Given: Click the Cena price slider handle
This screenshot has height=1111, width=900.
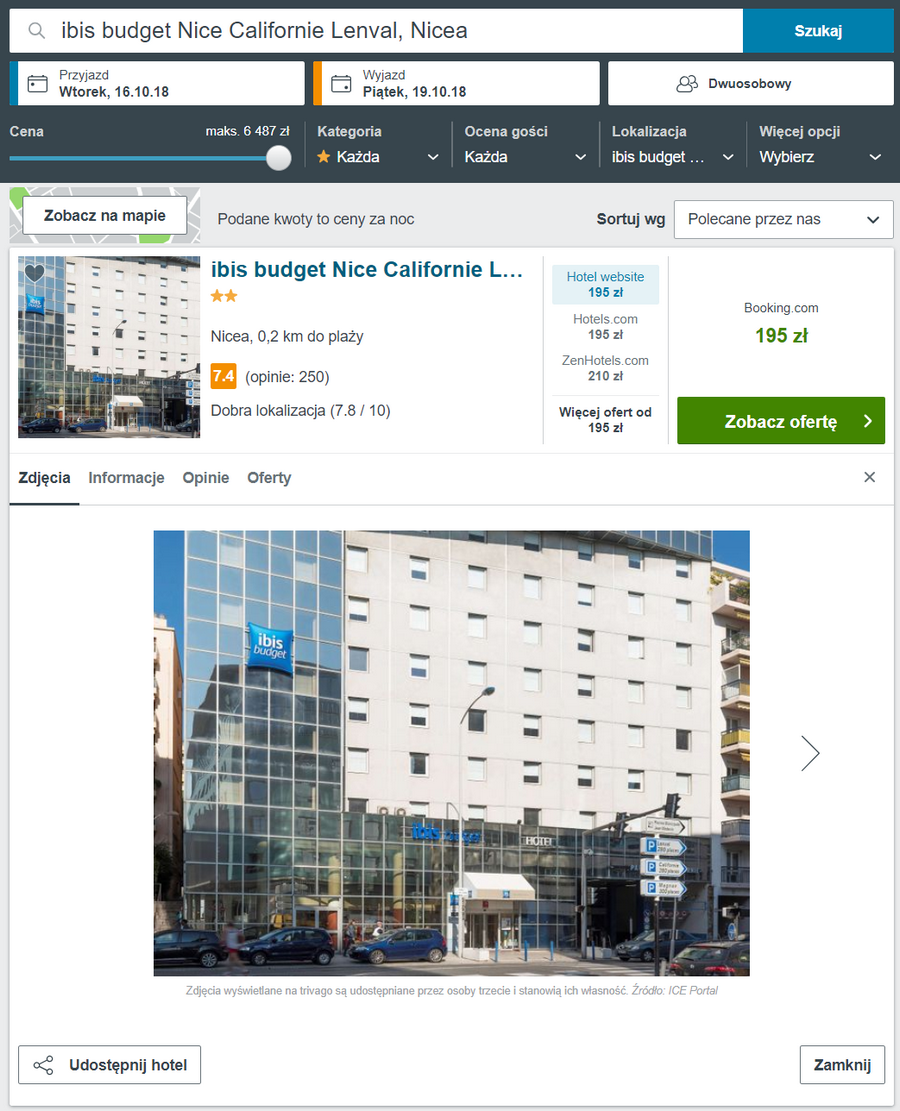Looking at the screenshot, I should [x=279, y=158].
